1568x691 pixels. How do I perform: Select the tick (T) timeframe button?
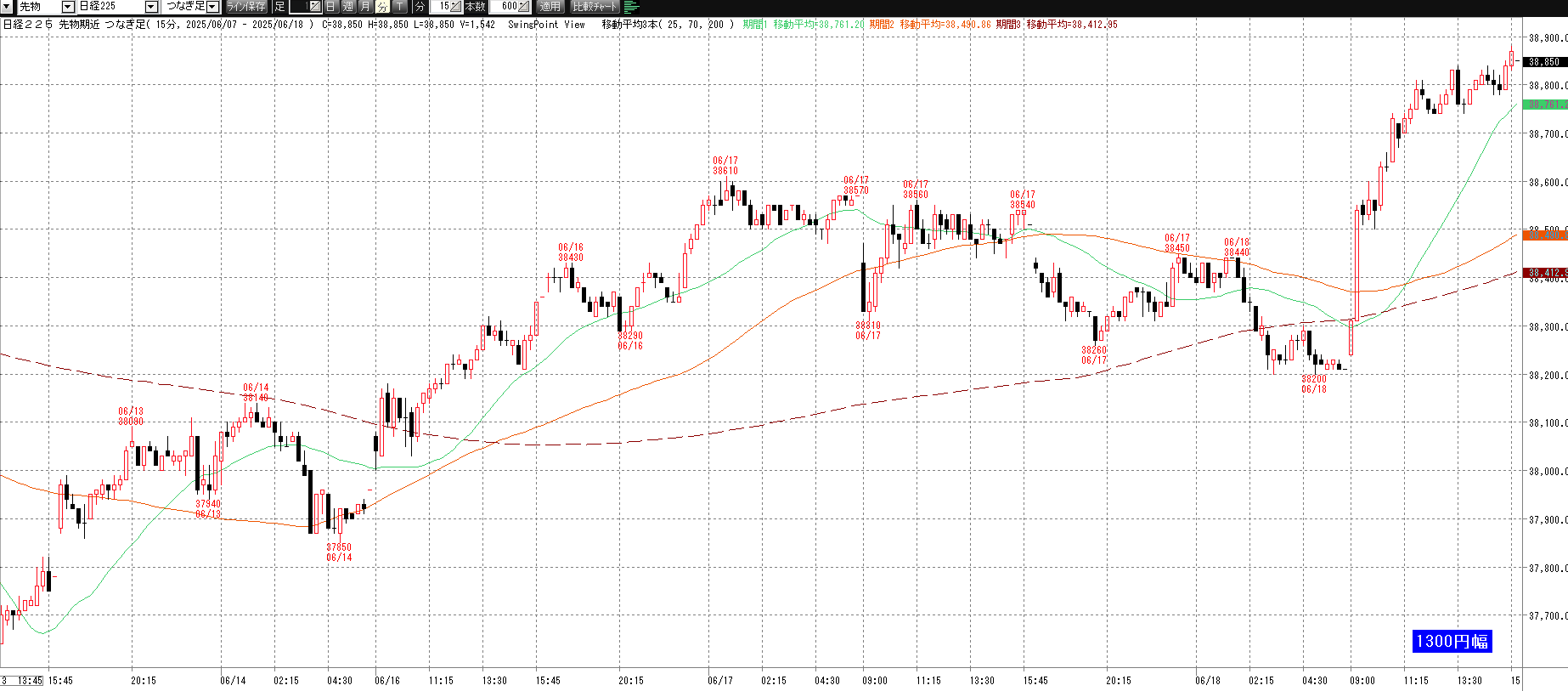point(399,7)
